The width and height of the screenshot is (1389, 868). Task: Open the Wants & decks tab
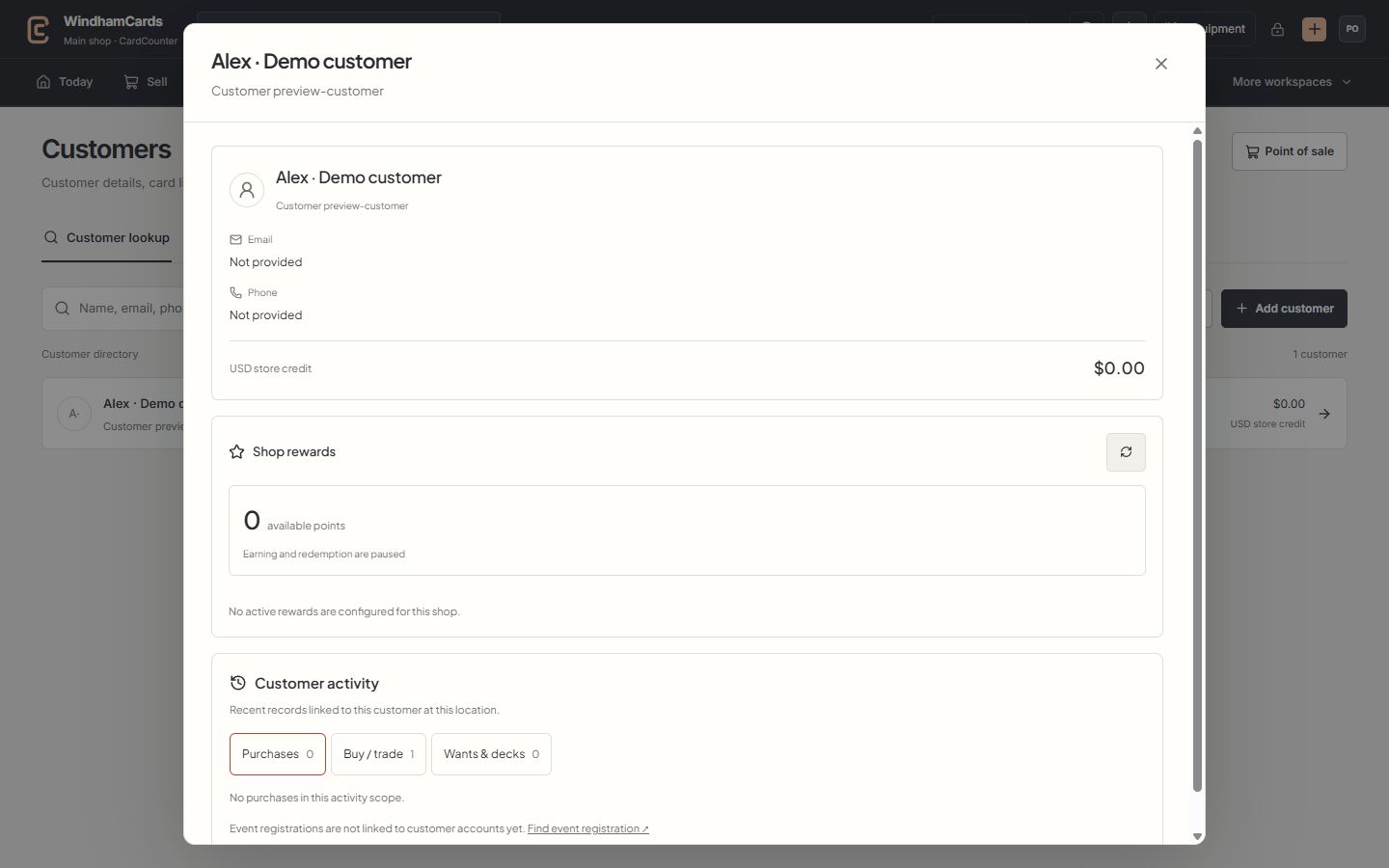491,754
